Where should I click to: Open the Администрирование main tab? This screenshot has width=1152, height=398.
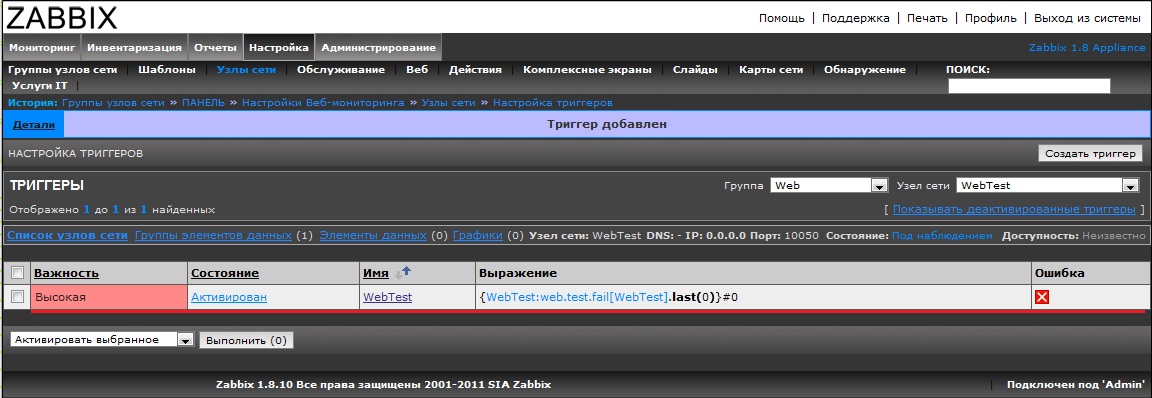[x=378, y=48]
